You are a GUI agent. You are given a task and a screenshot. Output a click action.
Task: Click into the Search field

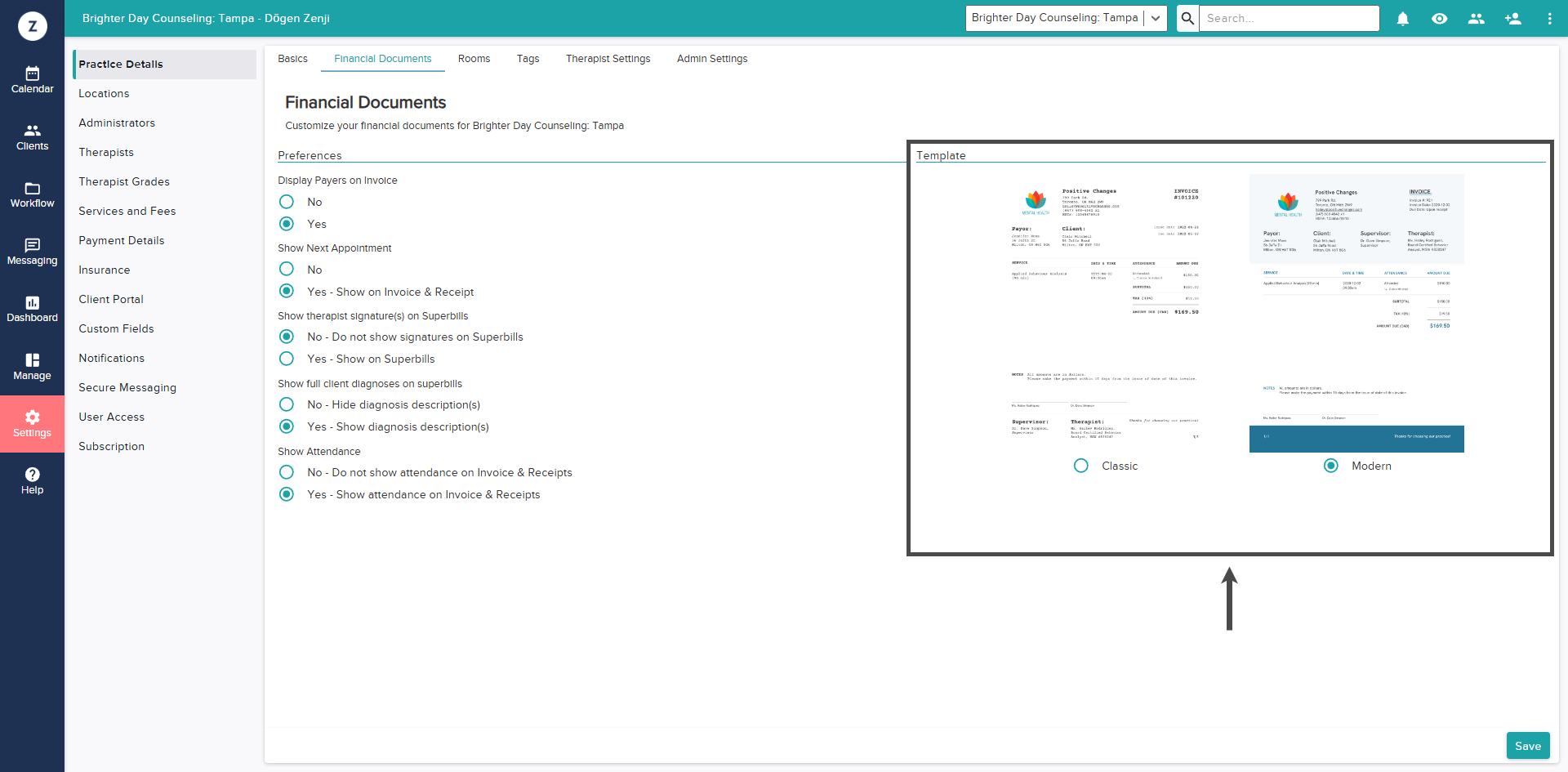tap(1289, 18)
